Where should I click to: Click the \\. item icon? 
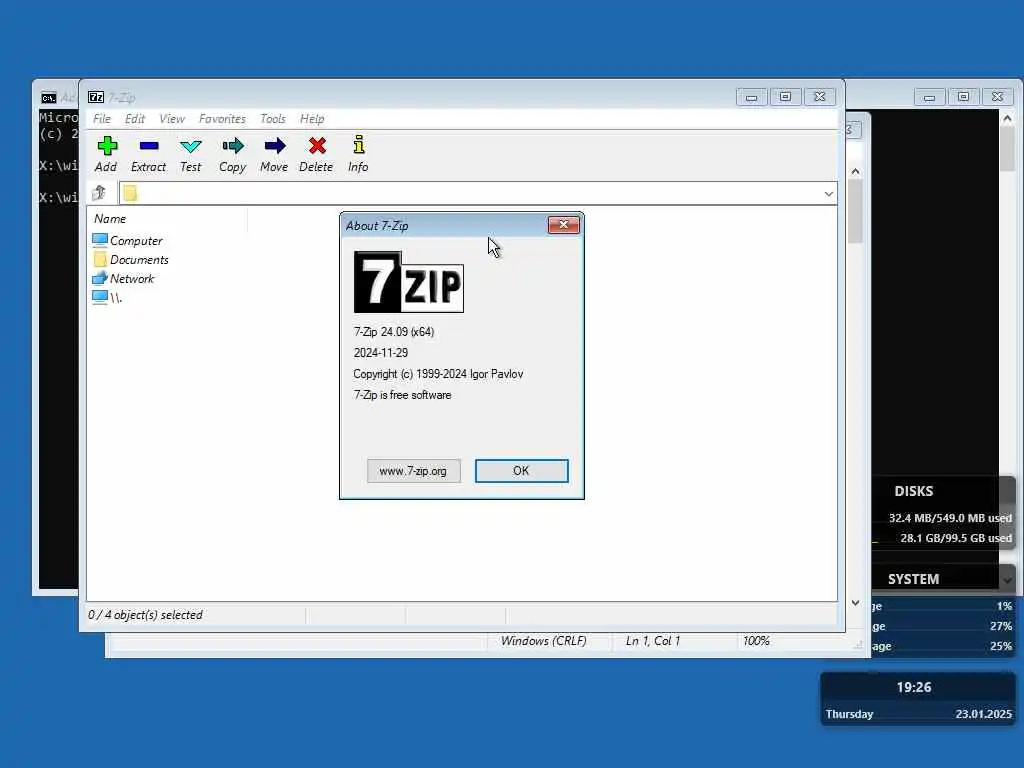click(100, 297)
